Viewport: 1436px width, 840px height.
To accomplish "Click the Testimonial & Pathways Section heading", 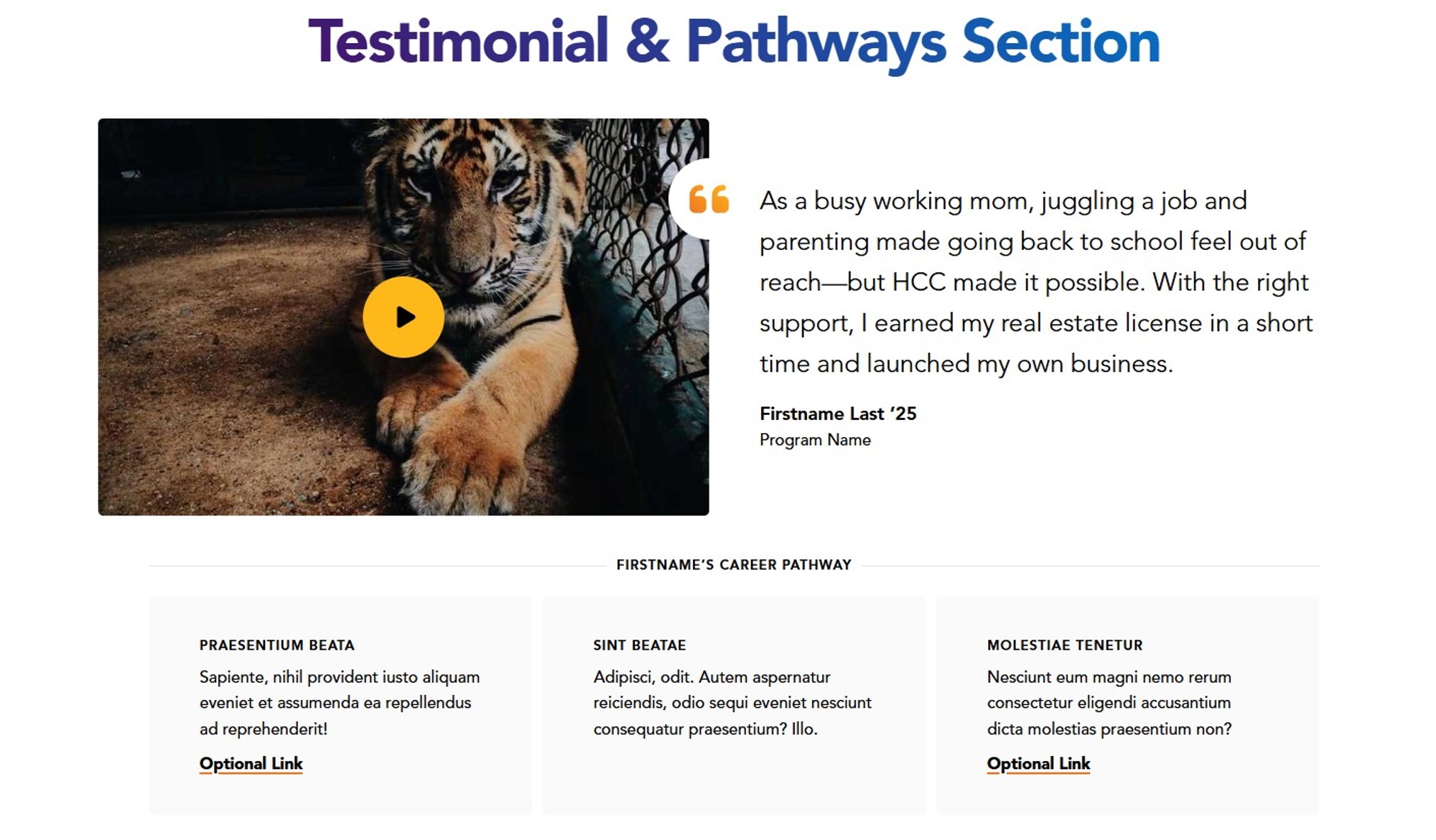I will click(732, 42).
